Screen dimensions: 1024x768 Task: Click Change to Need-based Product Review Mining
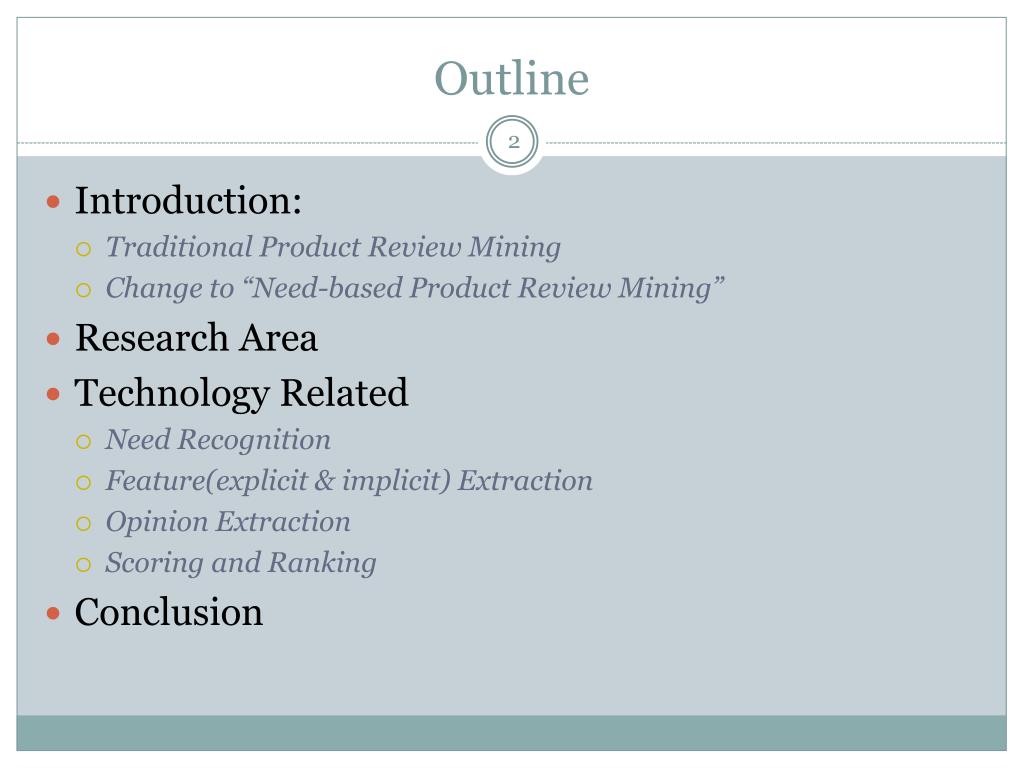(x=415, y=289)
